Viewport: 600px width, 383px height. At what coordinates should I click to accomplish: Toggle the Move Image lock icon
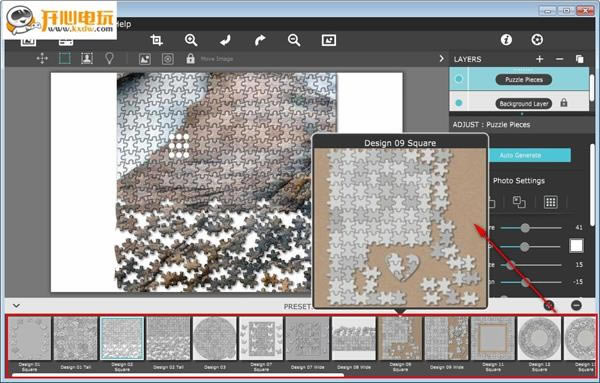(x=190, y=58)
